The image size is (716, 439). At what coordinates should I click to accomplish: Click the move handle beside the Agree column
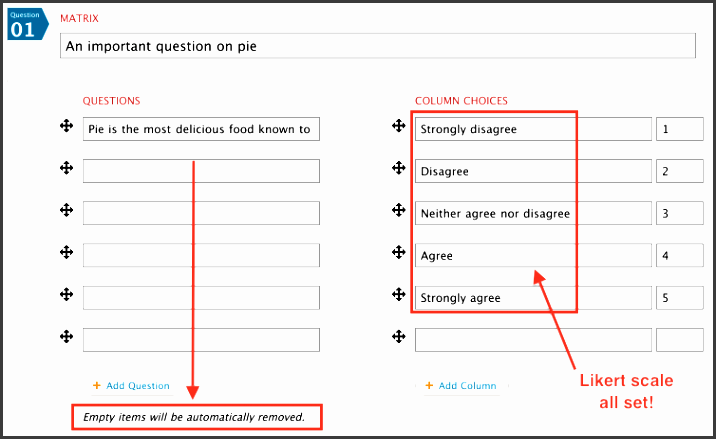(x=400, y=252)
